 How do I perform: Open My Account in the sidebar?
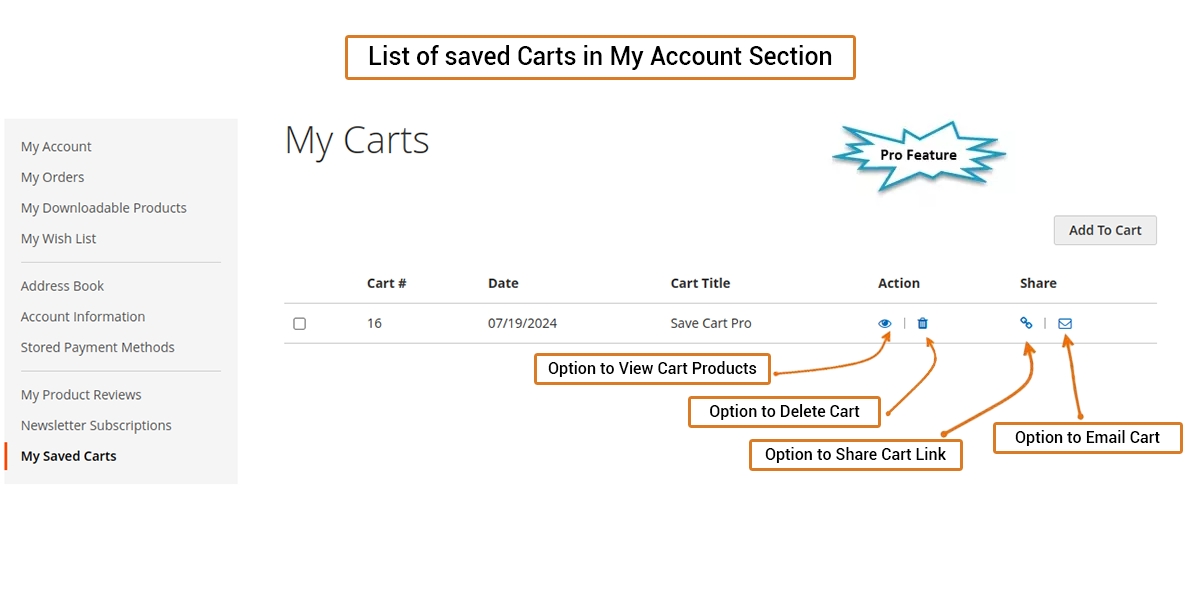56,147
